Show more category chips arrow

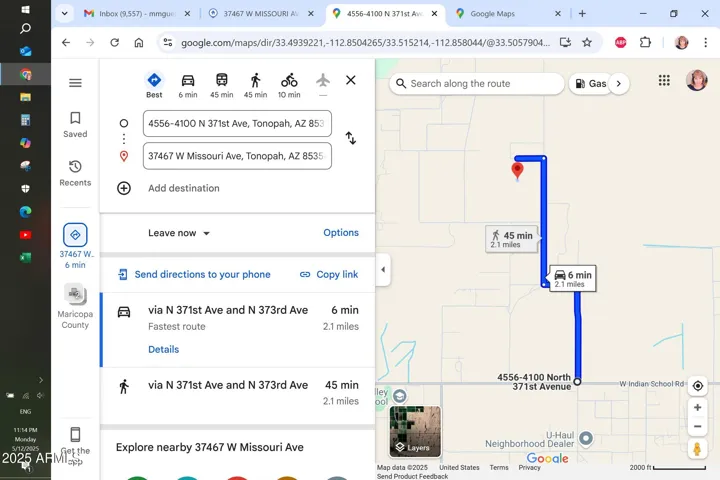pos(619,84)
